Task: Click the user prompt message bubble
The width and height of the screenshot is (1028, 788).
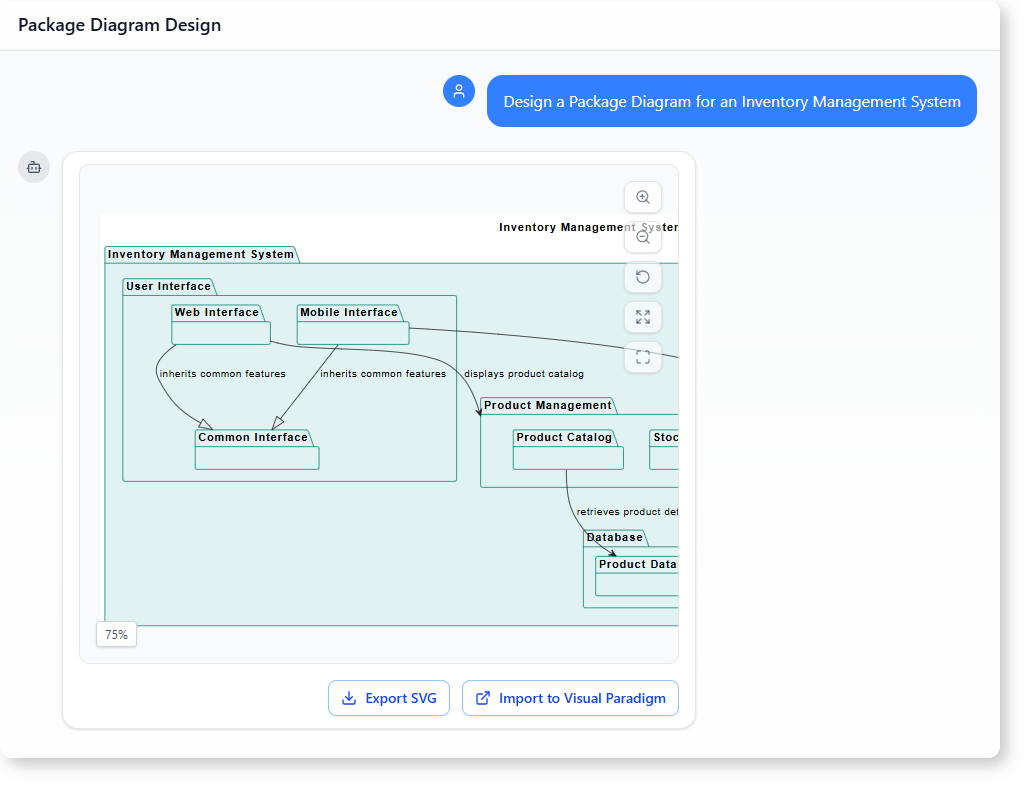Action: click(731, 101)
